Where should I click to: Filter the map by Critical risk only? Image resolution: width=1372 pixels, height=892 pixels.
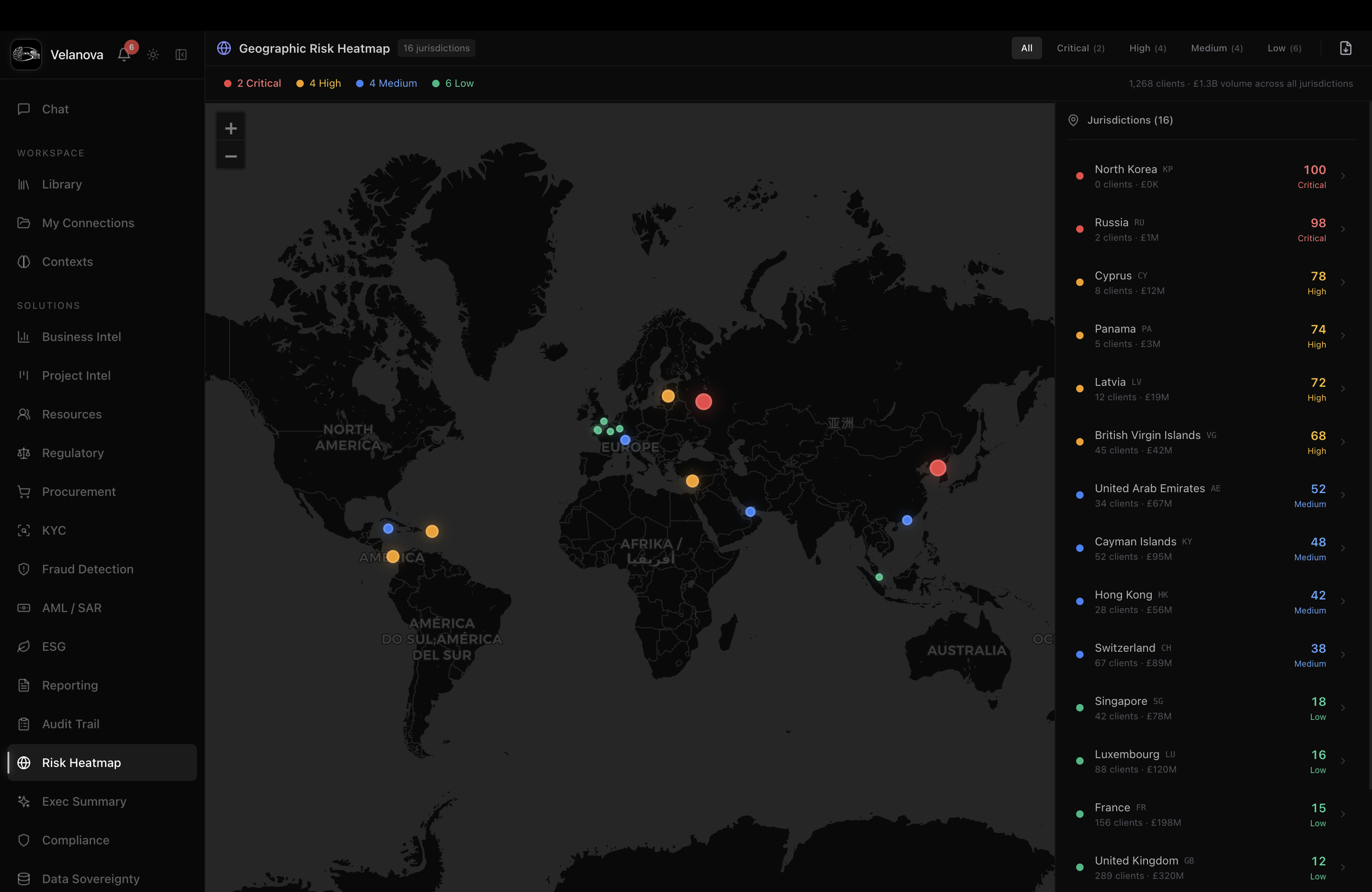pyautogui.click(x=1080, y=48)
